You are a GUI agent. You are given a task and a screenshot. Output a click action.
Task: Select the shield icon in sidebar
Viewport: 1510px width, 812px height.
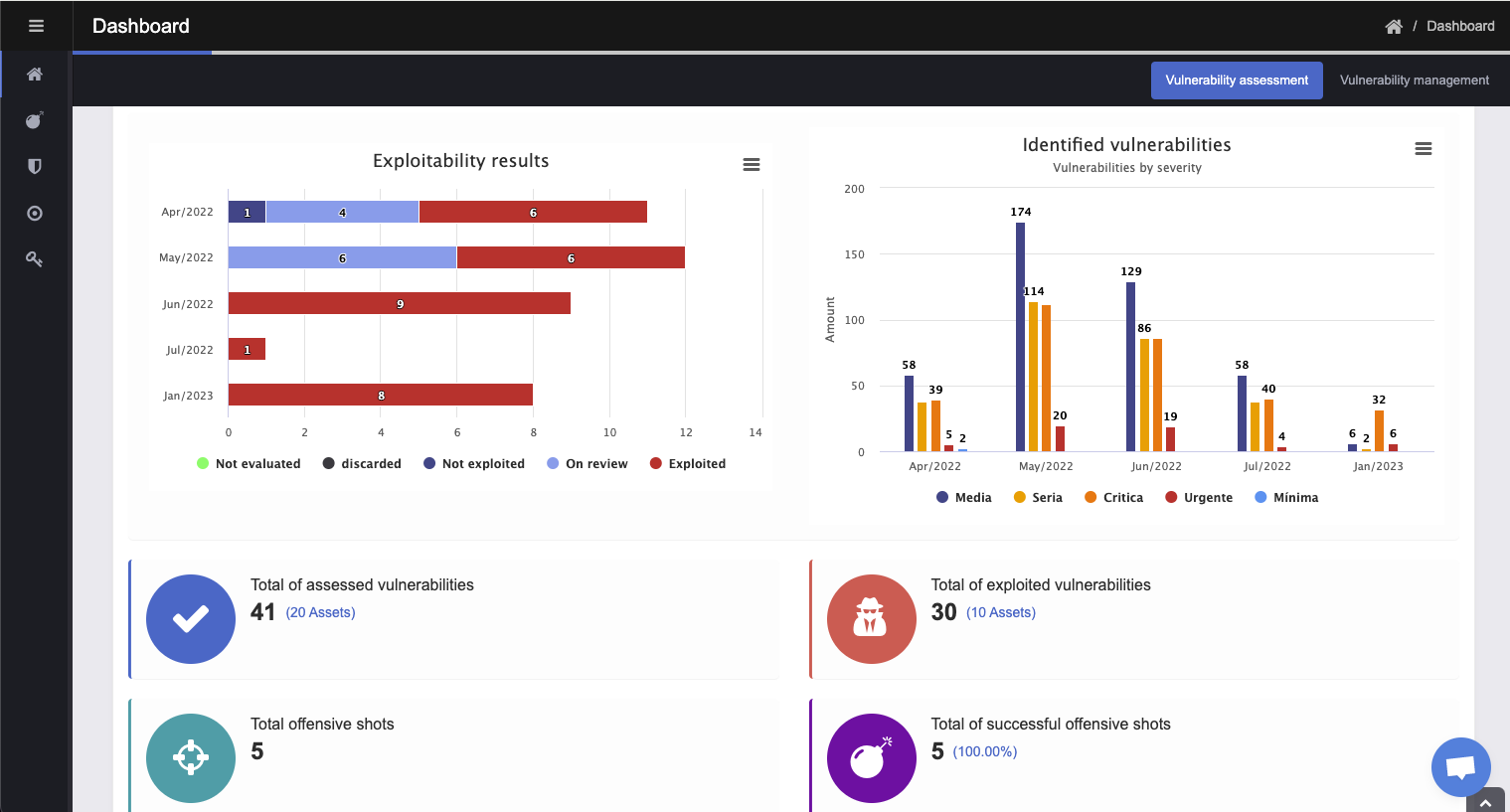pyautogui.click(x=35, y=166)
